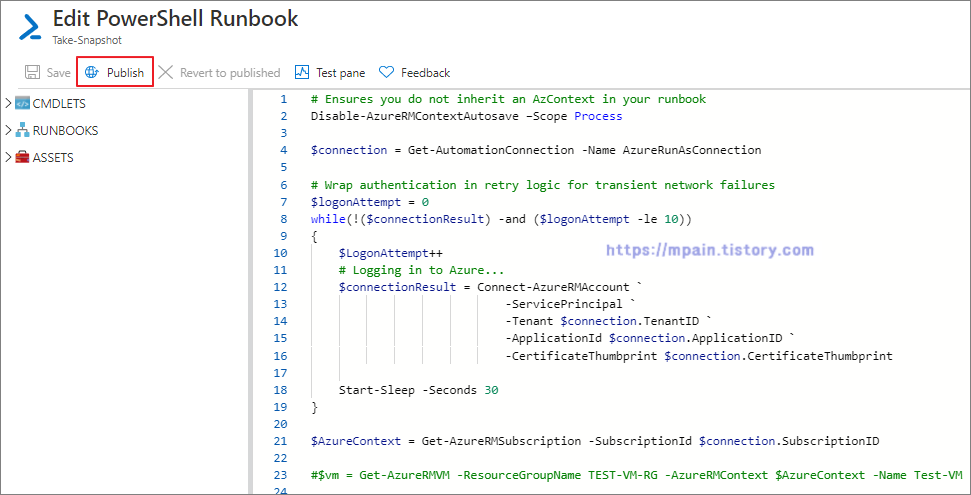Click the '# Logging in to Azure...' comment
The image size is (971, 495).
pos(421,271)
